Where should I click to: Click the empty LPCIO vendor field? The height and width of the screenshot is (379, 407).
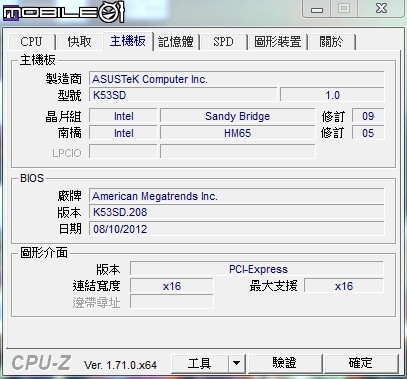pos(123,152)
